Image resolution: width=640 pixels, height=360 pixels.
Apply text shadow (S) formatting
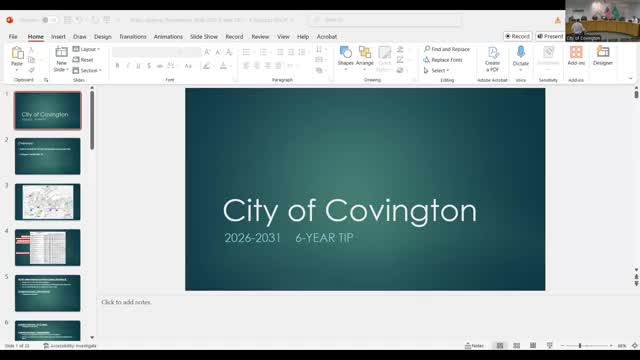coord(149,66)
